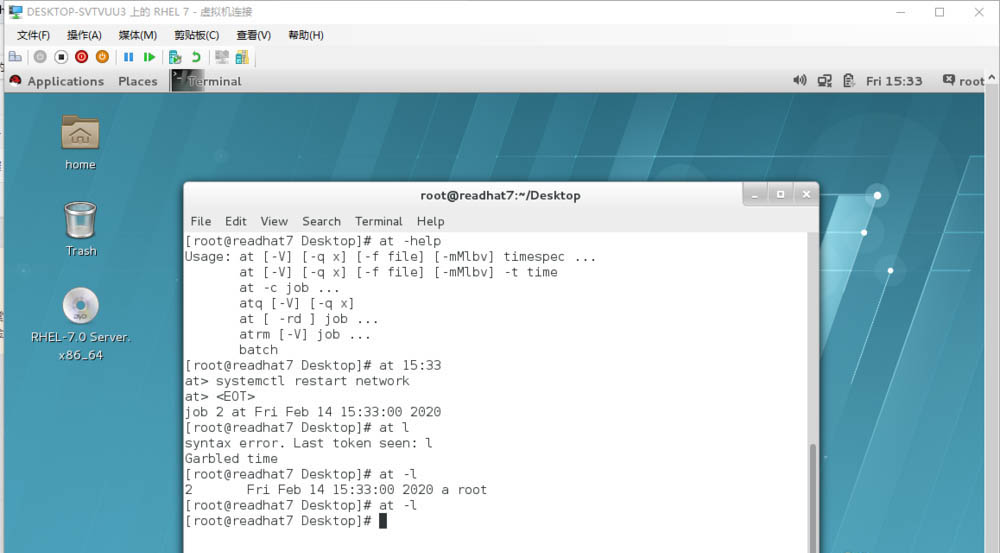
Task: Pause the virtual machine
Action: 129,57
